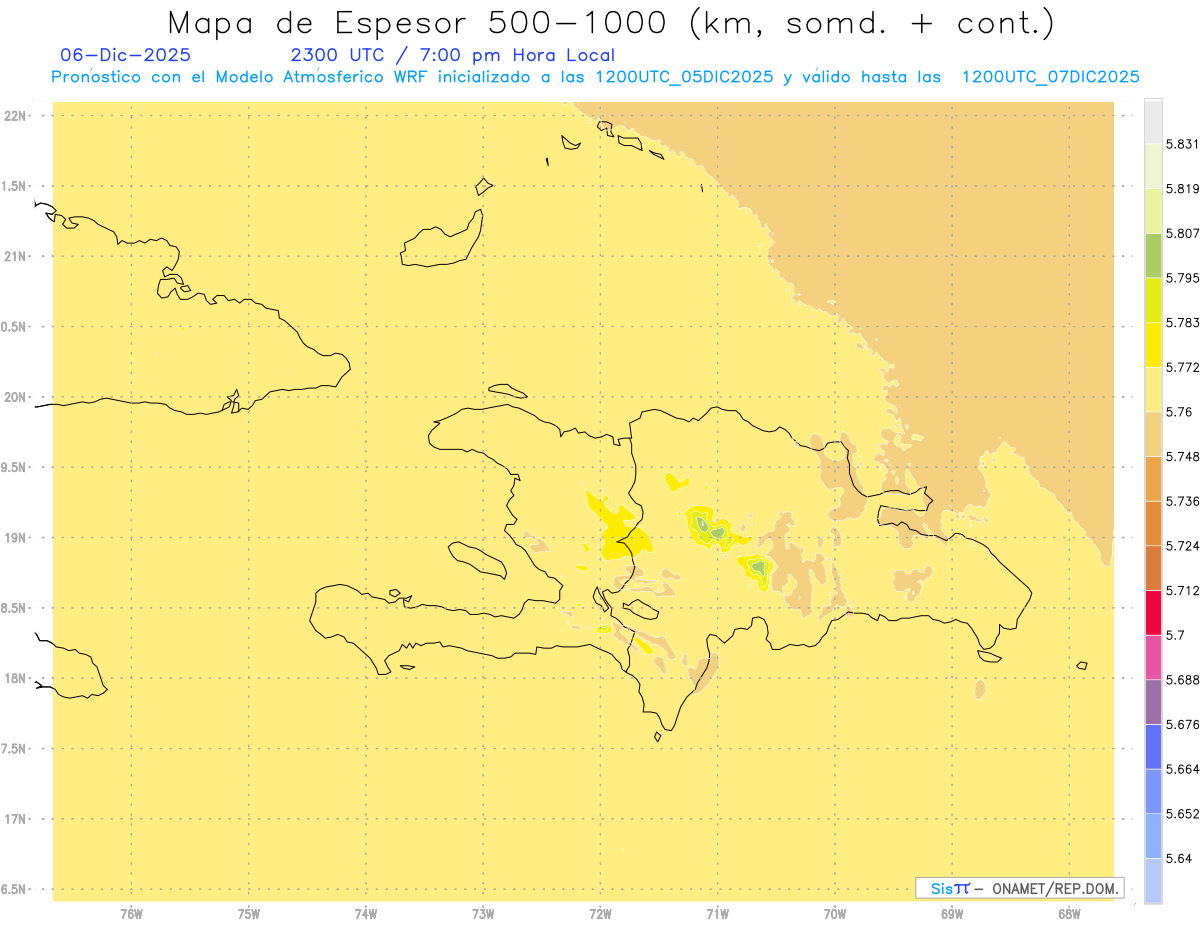Click the '2300 UTC / 7:00 pm Hora Local' text
Screen dimensions: 1200x927
452,55
